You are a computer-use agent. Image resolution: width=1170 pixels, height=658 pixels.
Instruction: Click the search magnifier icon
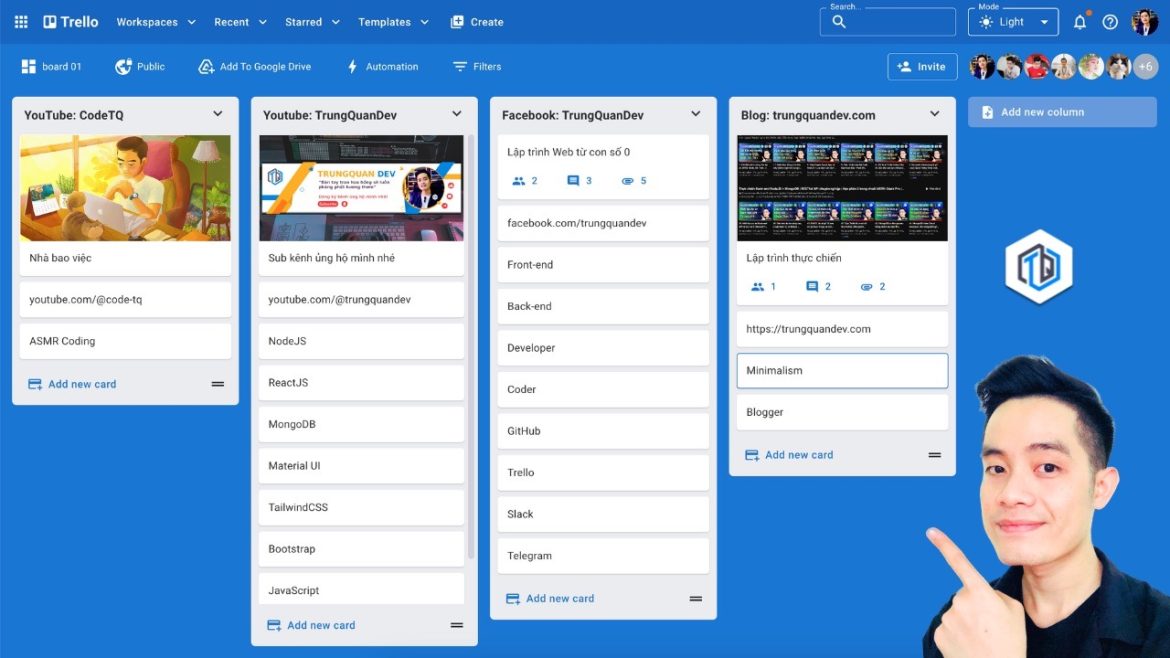[838, 22]
